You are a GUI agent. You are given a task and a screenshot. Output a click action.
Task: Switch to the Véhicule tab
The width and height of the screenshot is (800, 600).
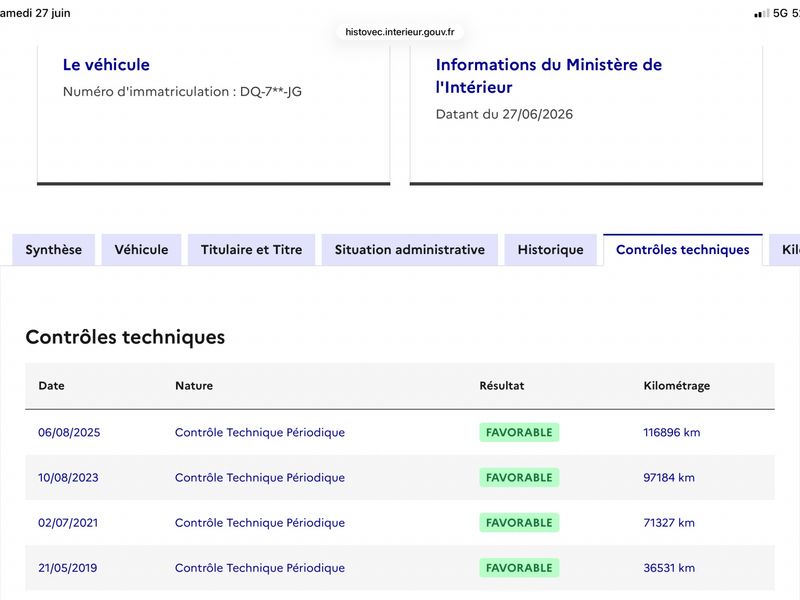(141, 249)
